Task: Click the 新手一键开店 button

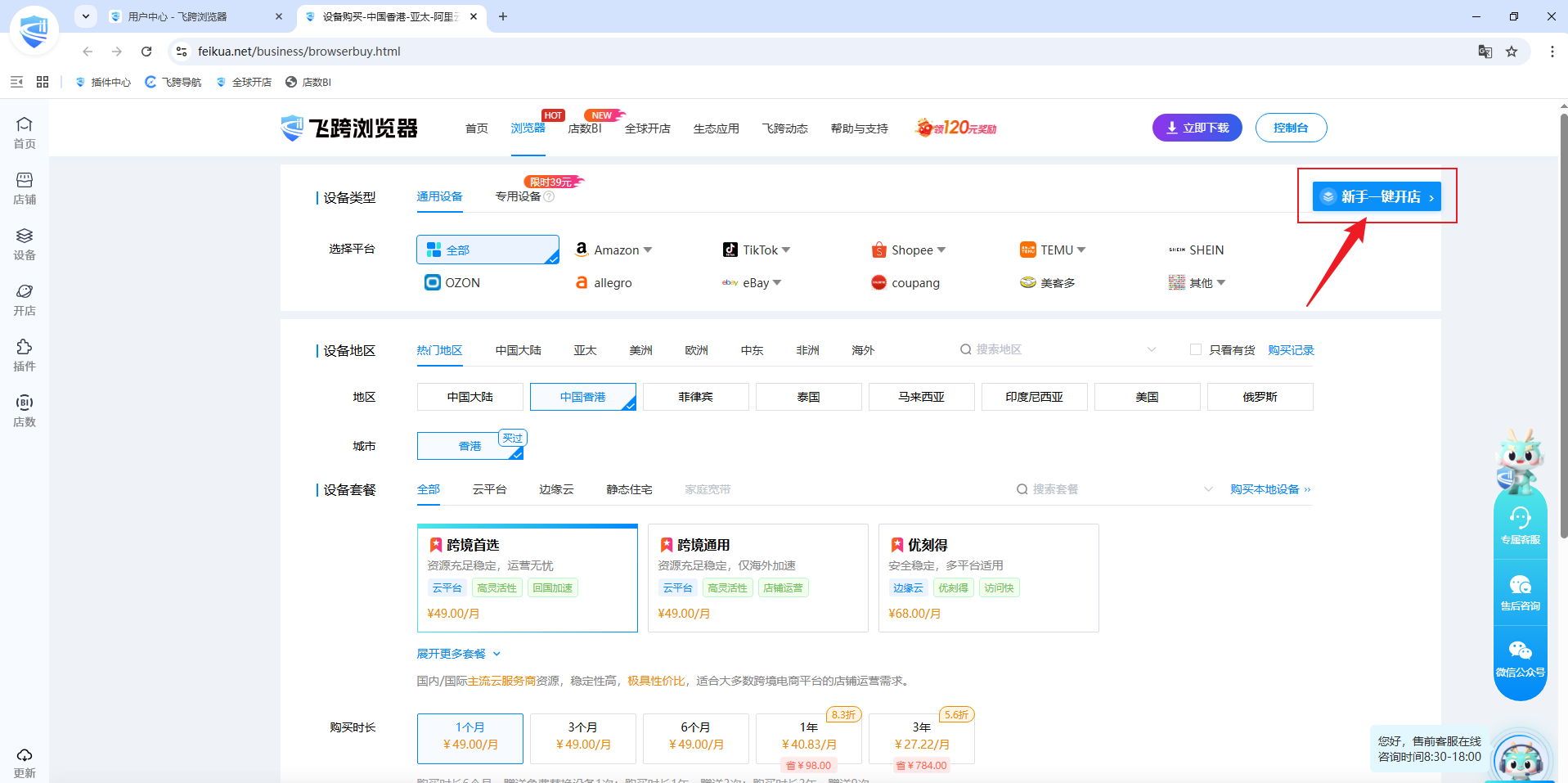Action: 1377,196
